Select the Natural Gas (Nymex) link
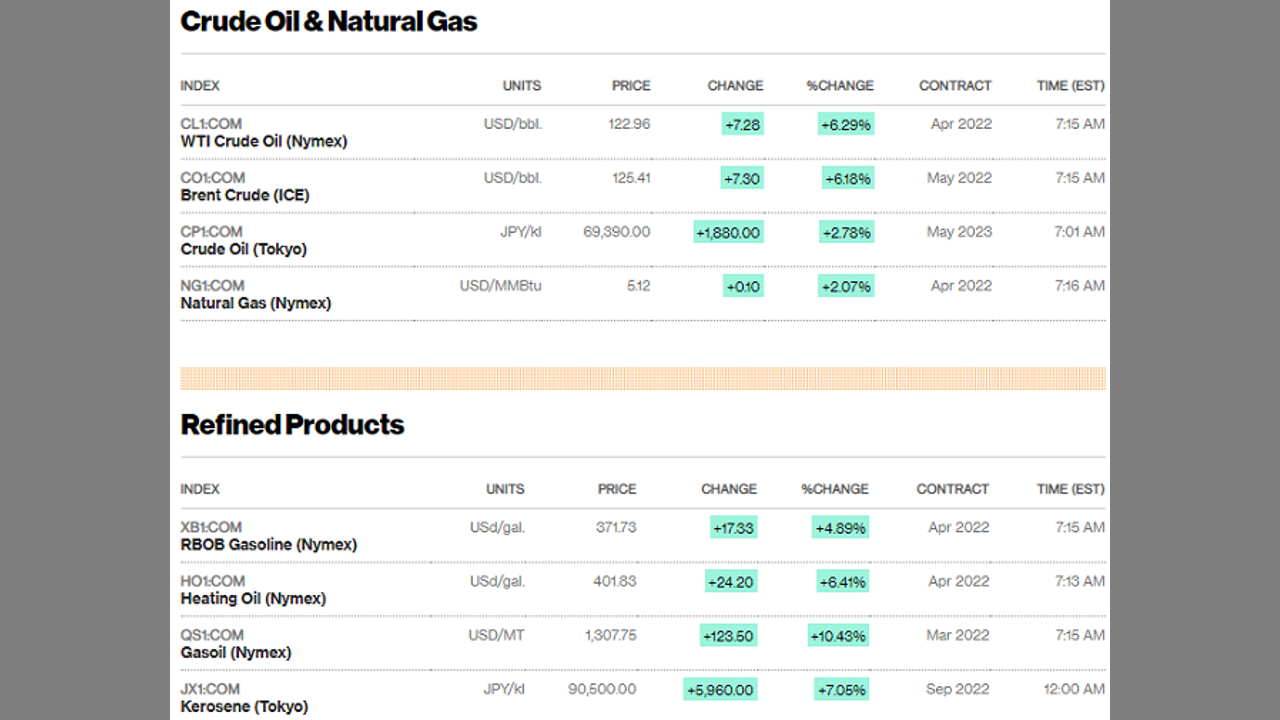1280x720 pixels. tap(256, 304)
